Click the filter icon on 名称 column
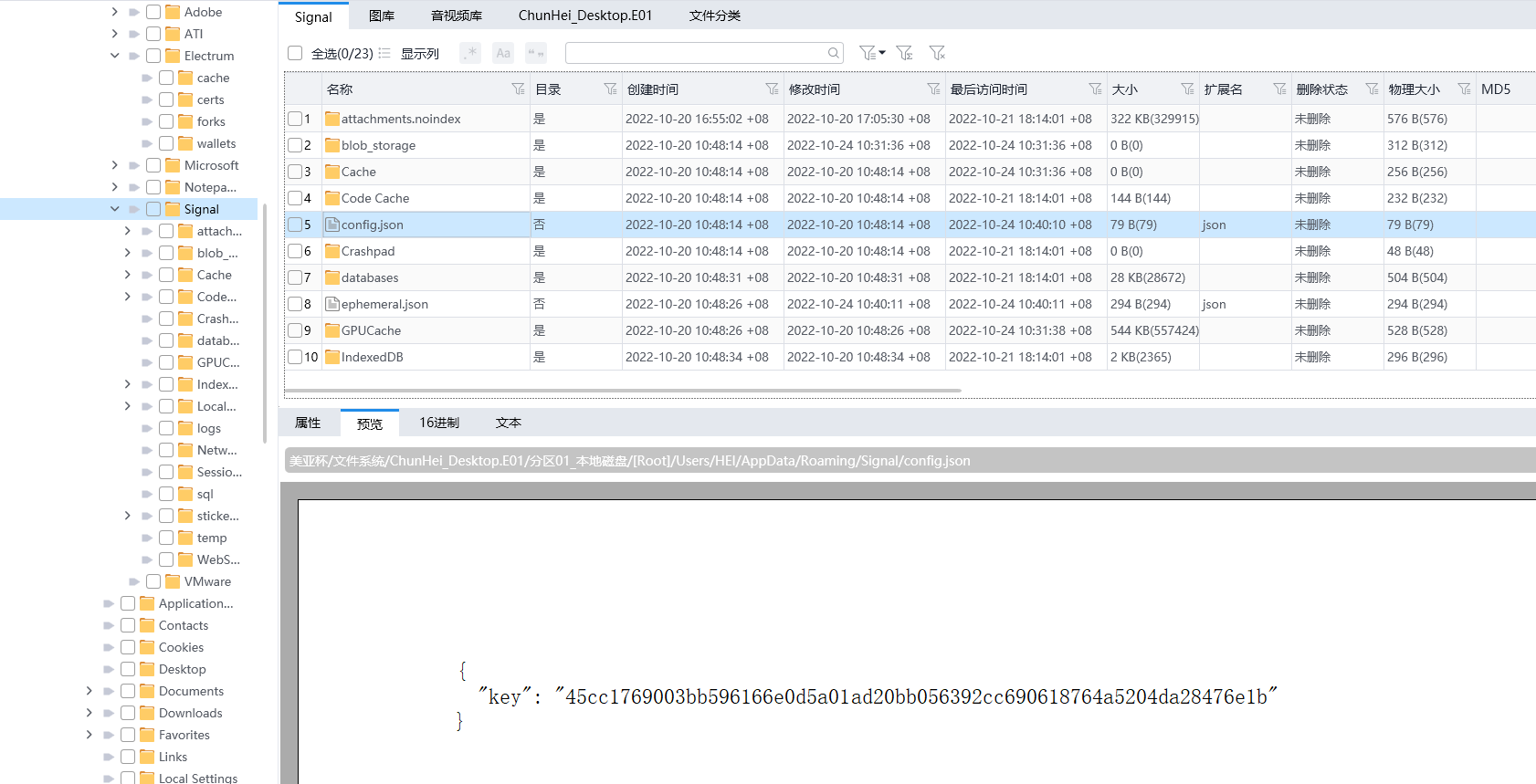1536x784 pixels. 518,89
